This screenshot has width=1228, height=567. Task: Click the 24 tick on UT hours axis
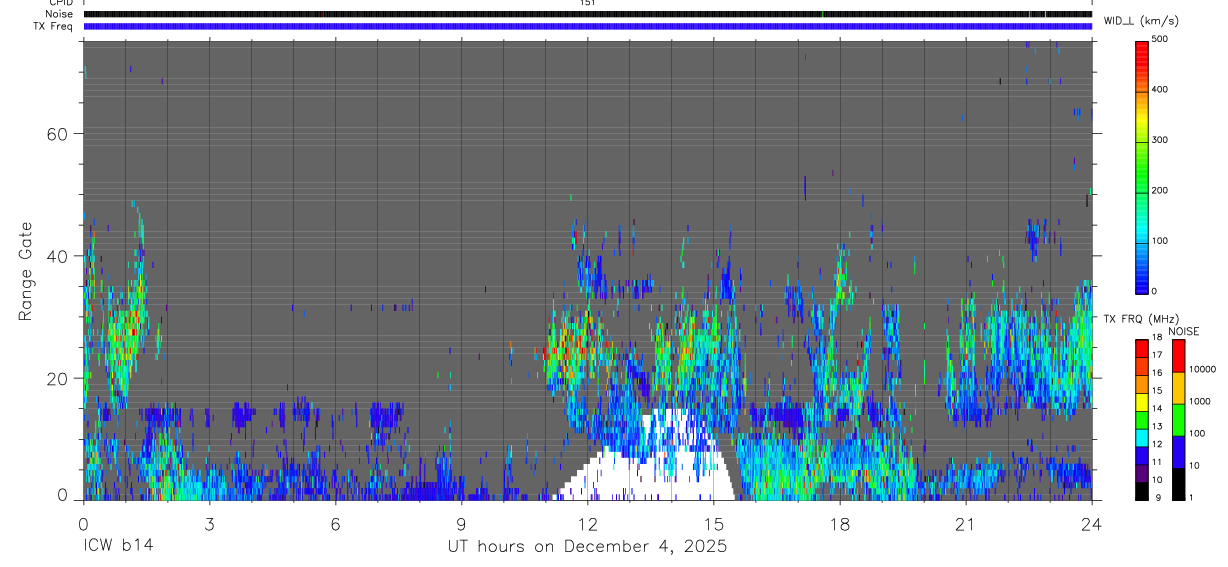(x=1091, y=524)
